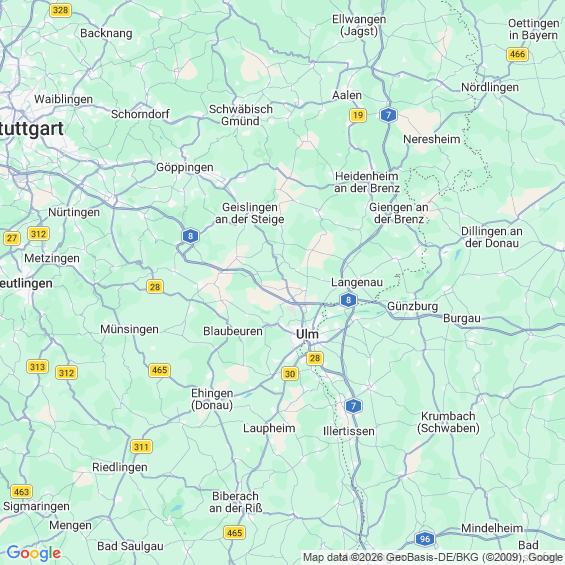Click the yellow 27 road shield

coord(12,238)
